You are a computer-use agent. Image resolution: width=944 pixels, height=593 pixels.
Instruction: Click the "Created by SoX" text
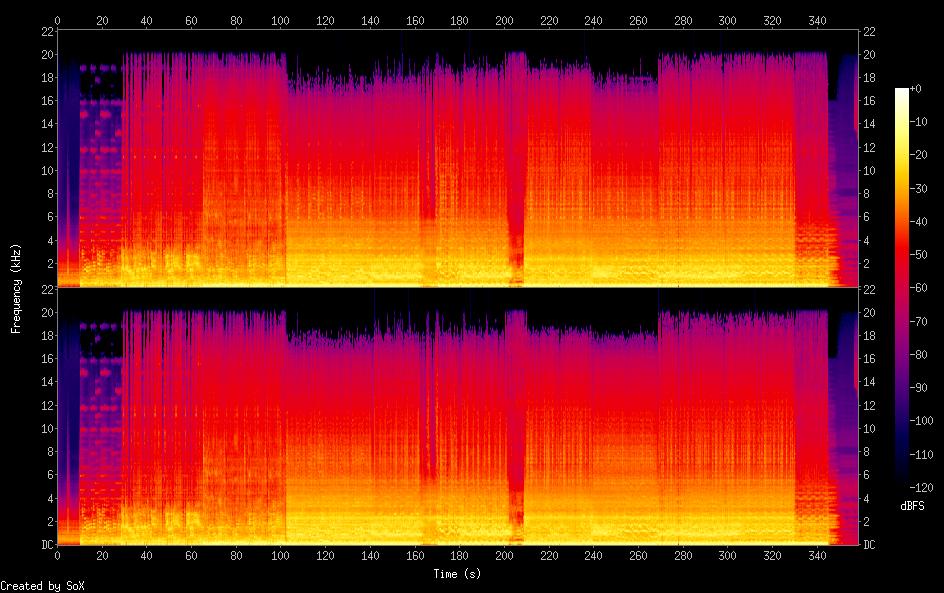point(40,585)
